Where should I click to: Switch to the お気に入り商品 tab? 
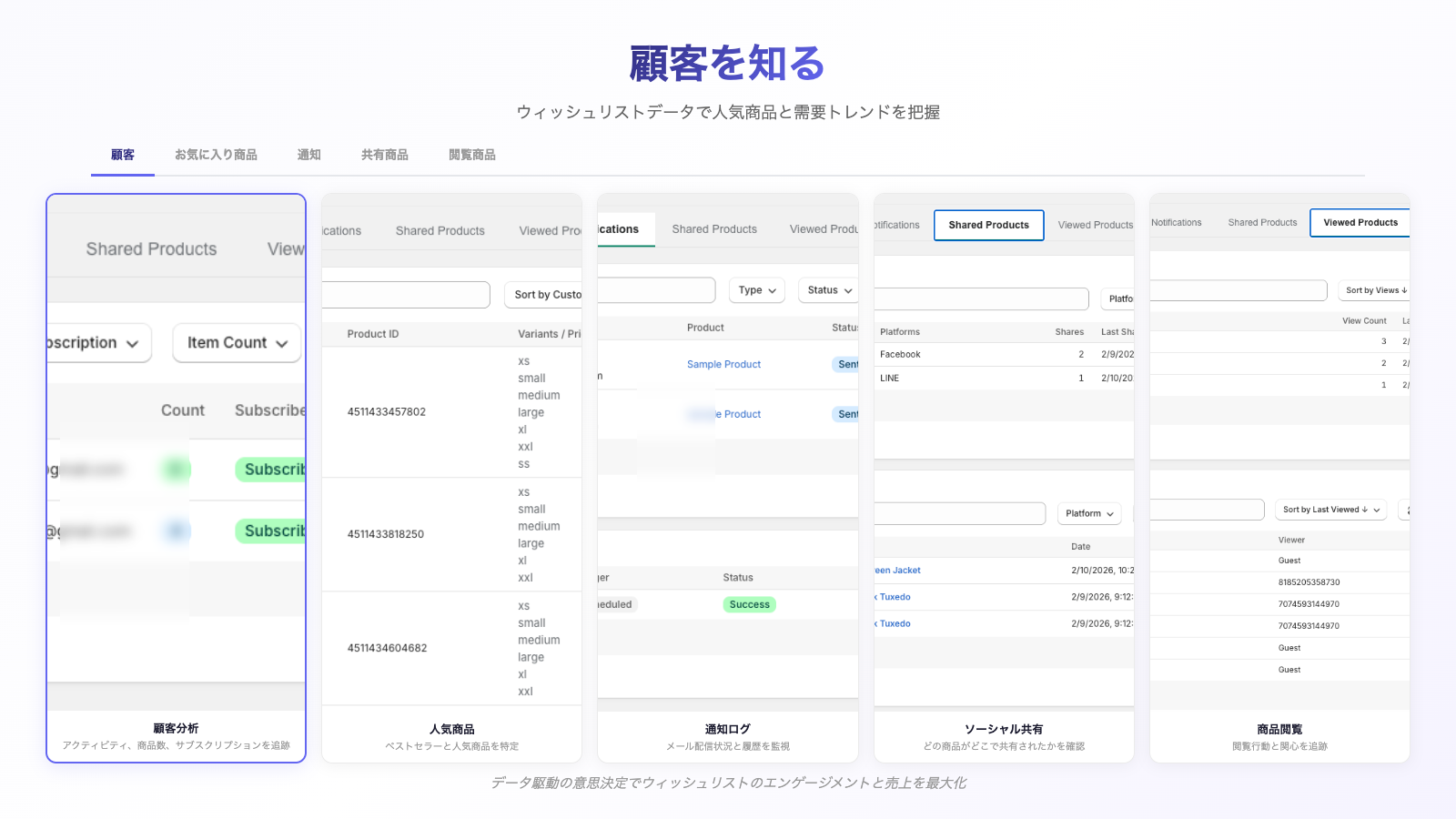coord(216,155)
